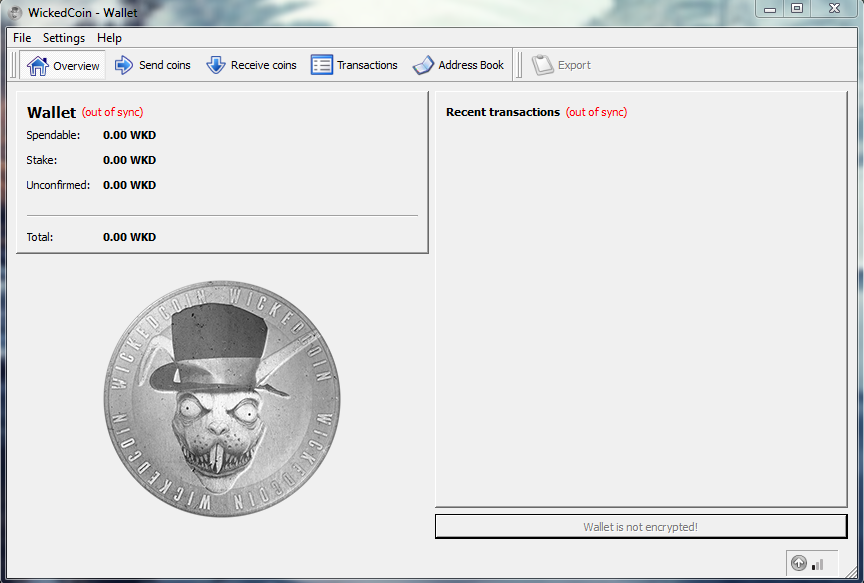
Task: Open the Help menu
Action: click(109, 37)
